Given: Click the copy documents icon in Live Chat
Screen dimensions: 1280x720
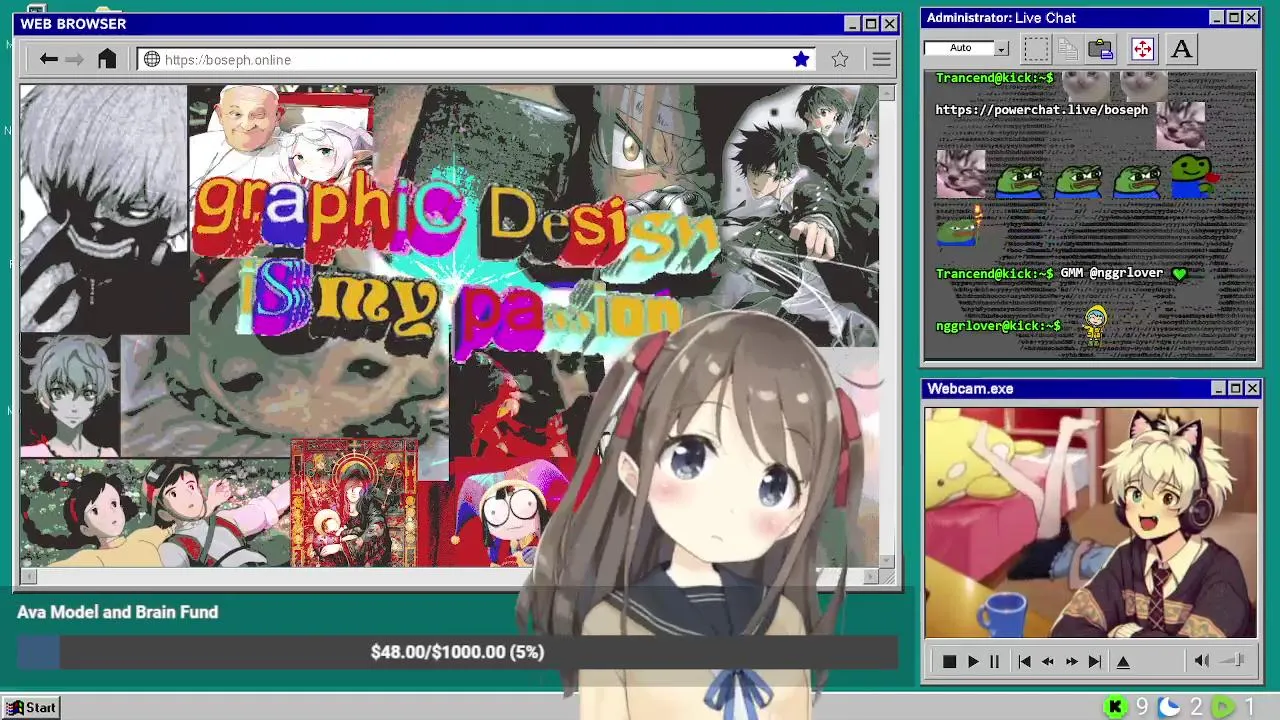Looking at the screenshot, I should pos(1068,48).
